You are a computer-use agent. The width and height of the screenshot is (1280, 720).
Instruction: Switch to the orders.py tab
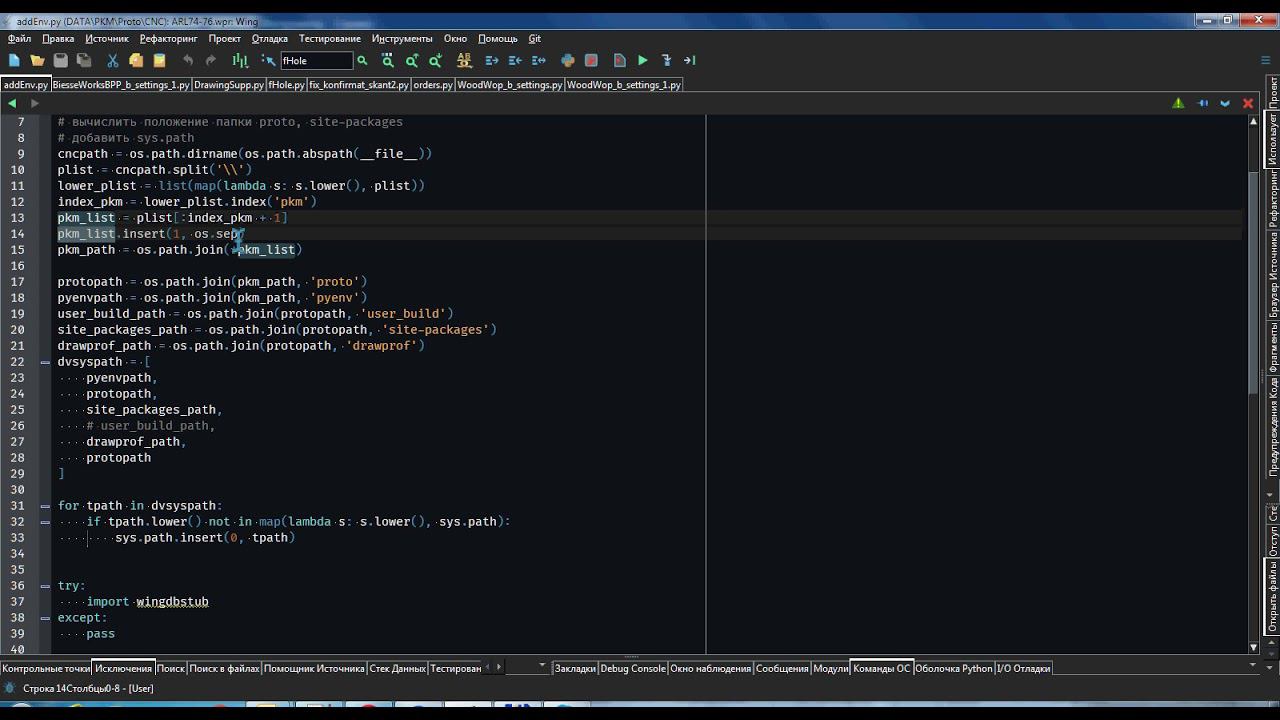433,85
